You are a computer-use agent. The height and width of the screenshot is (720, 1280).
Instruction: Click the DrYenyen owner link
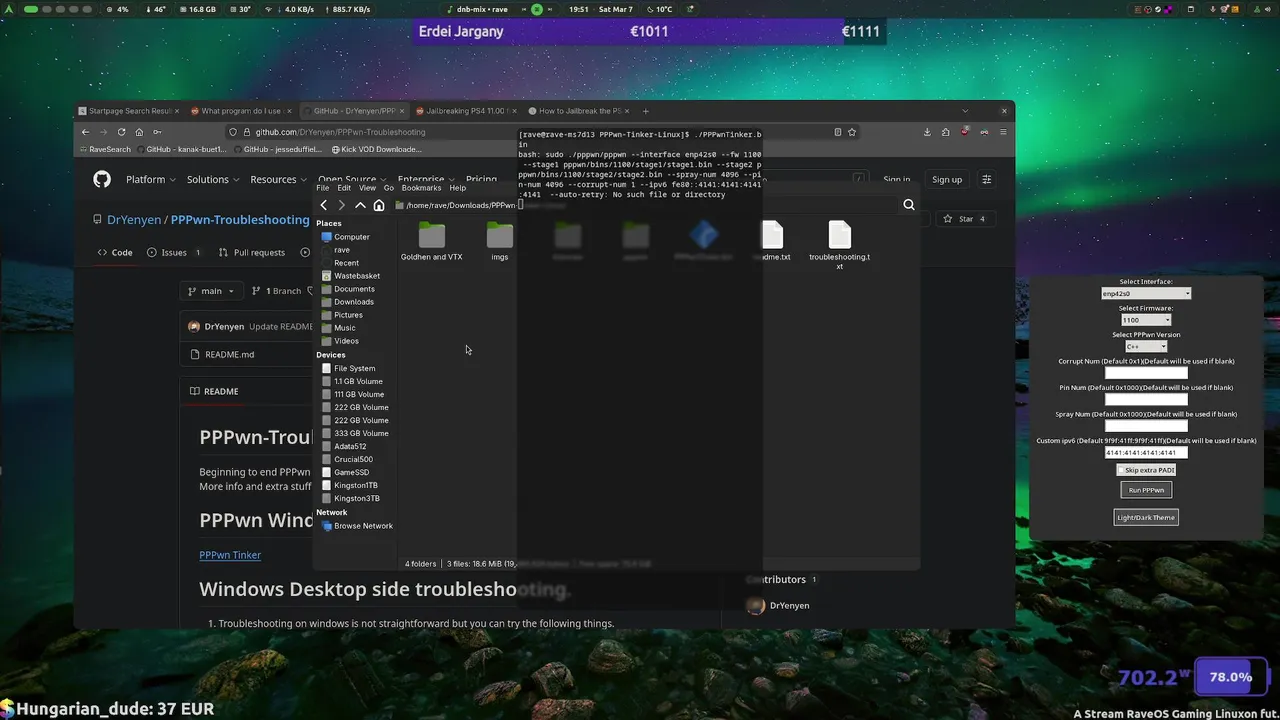(134, 220)
